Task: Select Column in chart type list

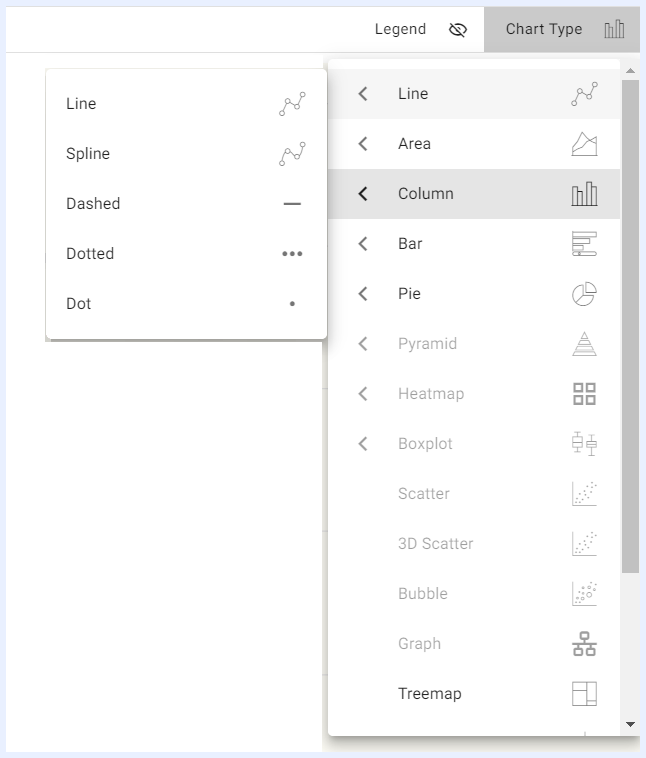Action: [x=474, y=194]
